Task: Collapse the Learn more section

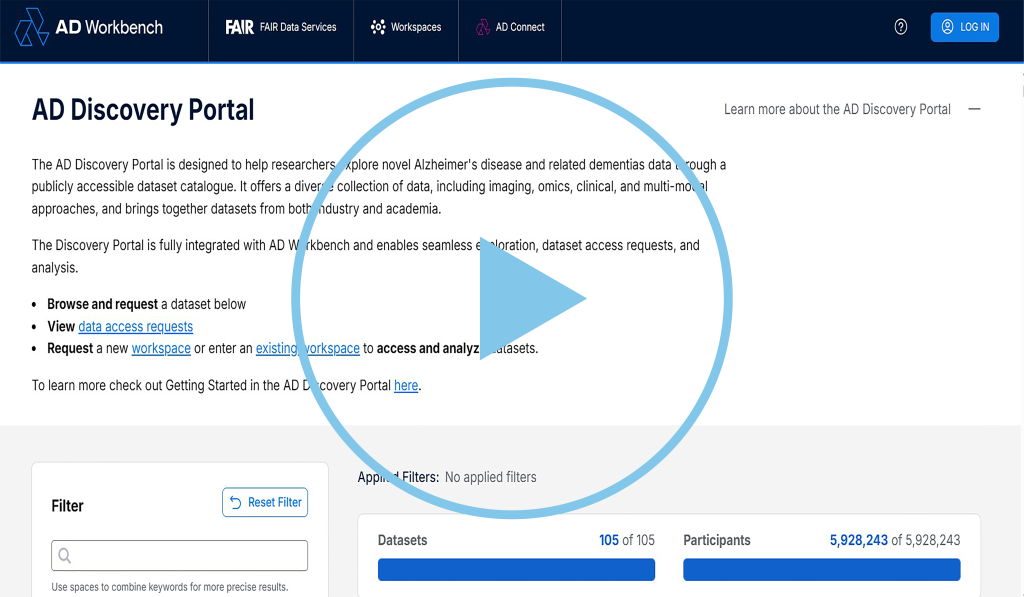Action: (x=974, y=109)
